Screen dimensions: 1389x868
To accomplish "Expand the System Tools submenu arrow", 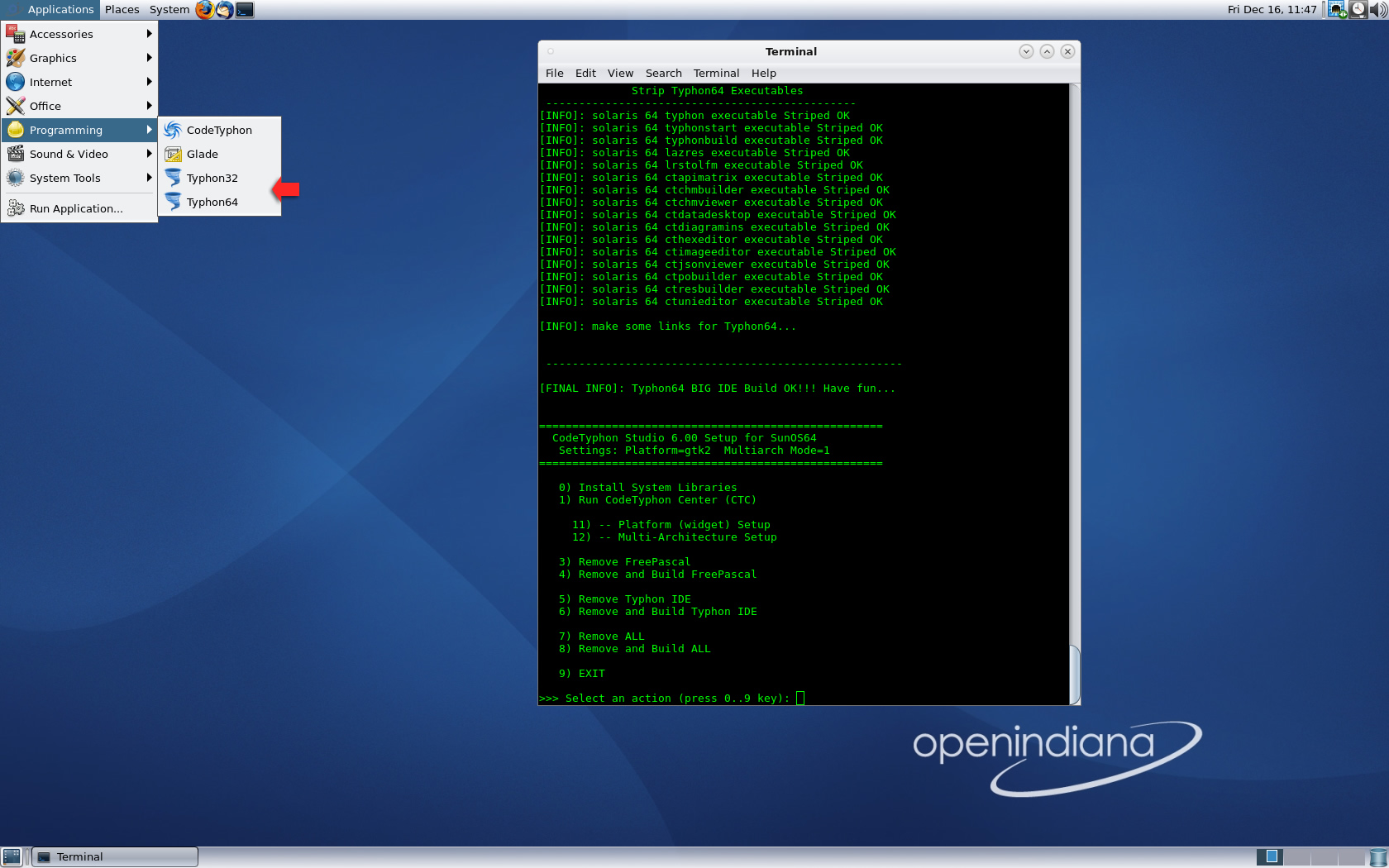I will [150, 178].
